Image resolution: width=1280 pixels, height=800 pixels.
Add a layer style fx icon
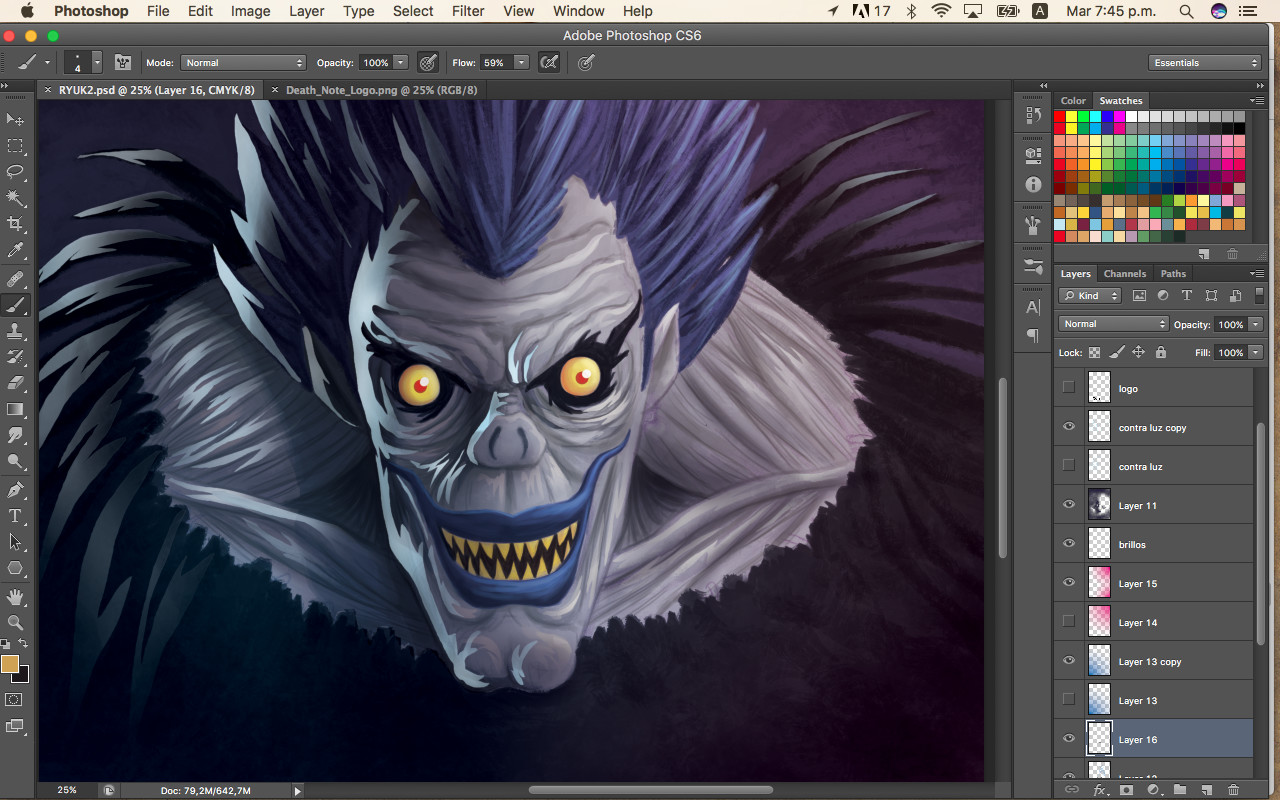click(1100, 790)
